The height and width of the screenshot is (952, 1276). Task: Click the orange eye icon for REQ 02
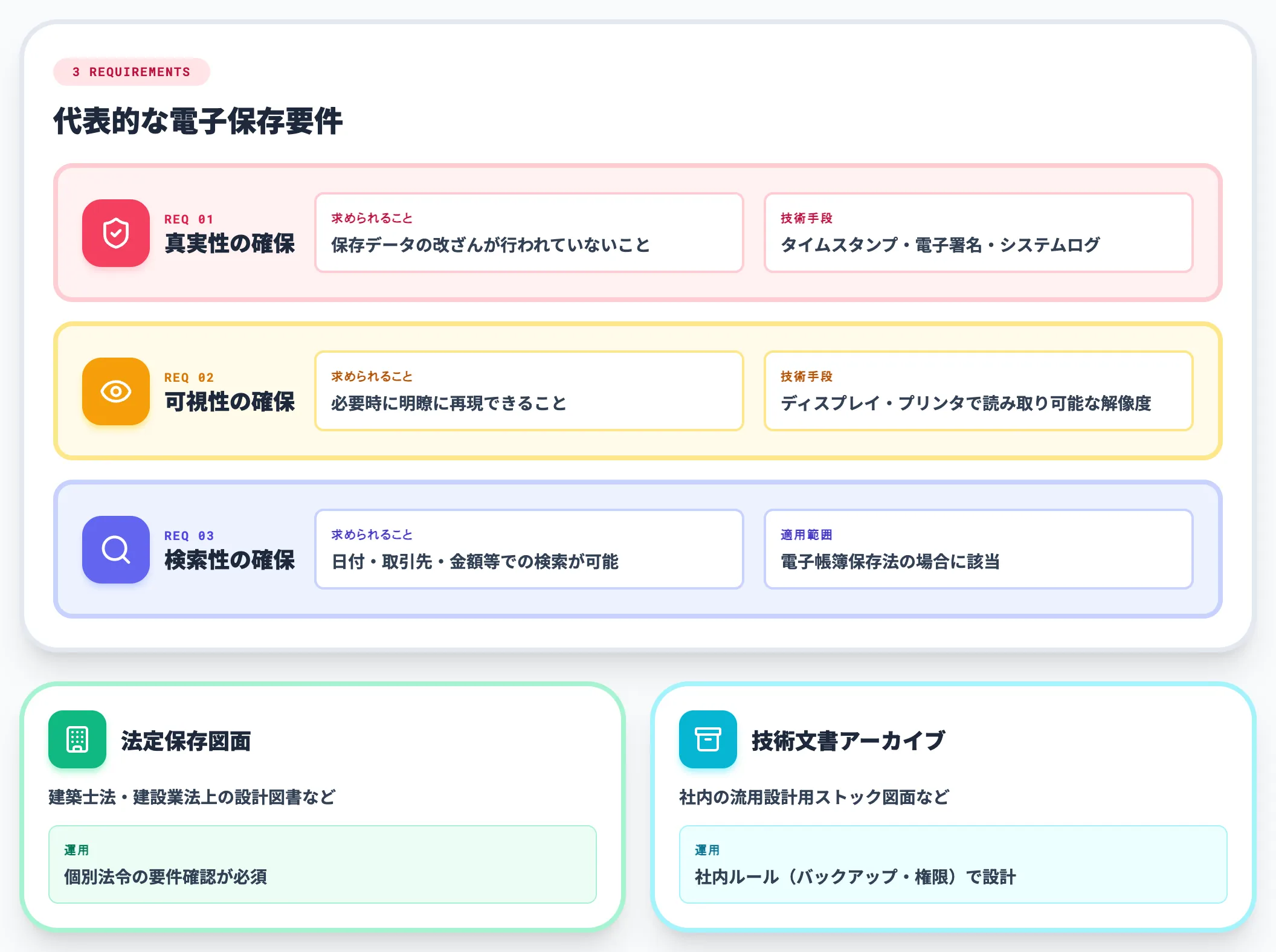(116, 391)
